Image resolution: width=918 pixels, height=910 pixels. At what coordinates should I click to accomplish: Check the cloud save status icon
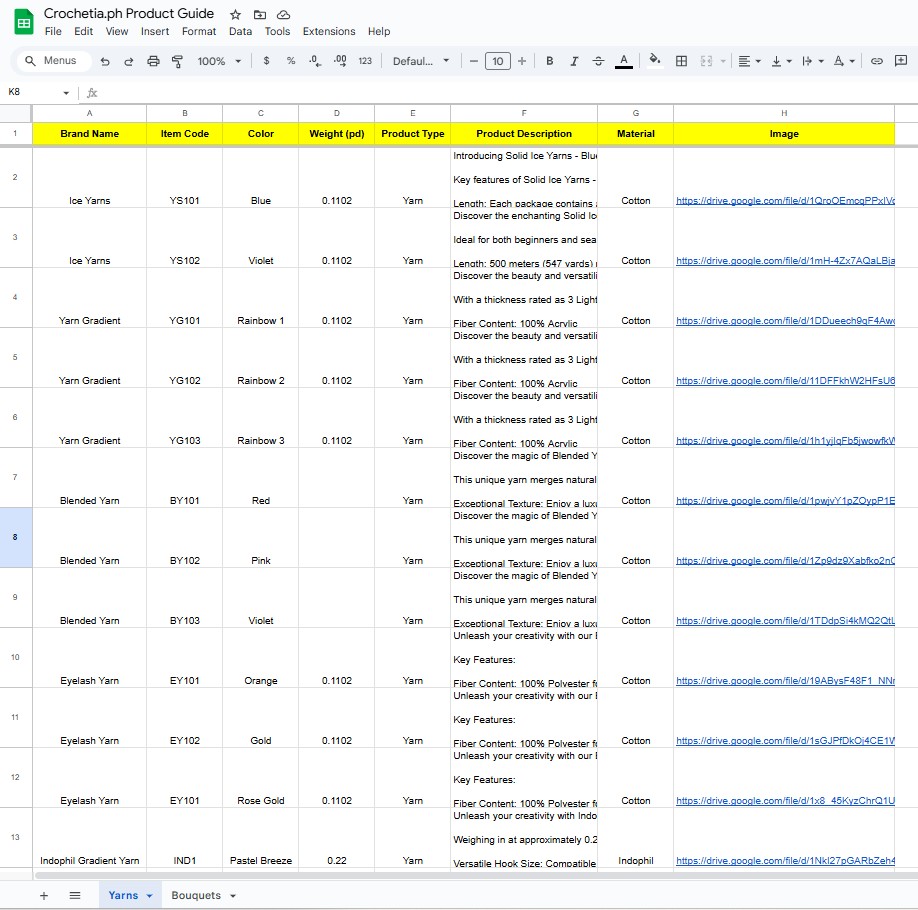tap(283, 15)
